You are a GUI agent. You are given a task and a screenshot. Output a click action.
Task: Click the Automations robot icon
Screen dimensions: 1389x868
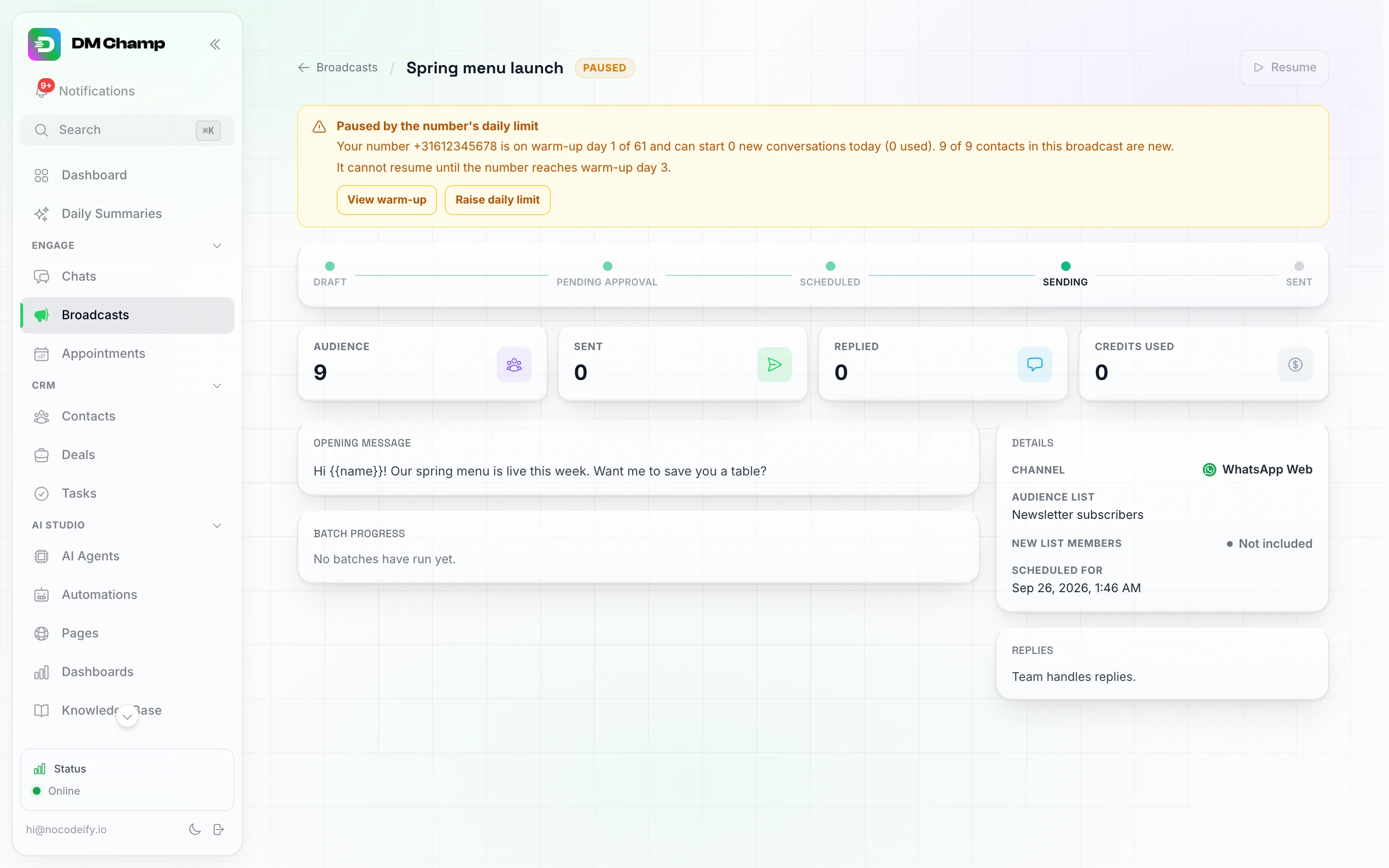(x=41, y=595)
